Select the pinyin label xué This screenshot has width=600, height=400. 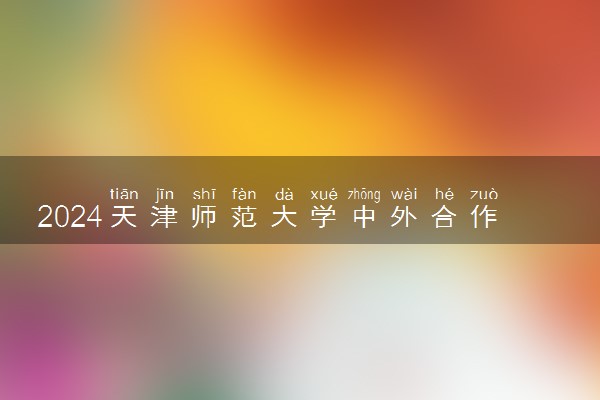click(x=324, y=194)
